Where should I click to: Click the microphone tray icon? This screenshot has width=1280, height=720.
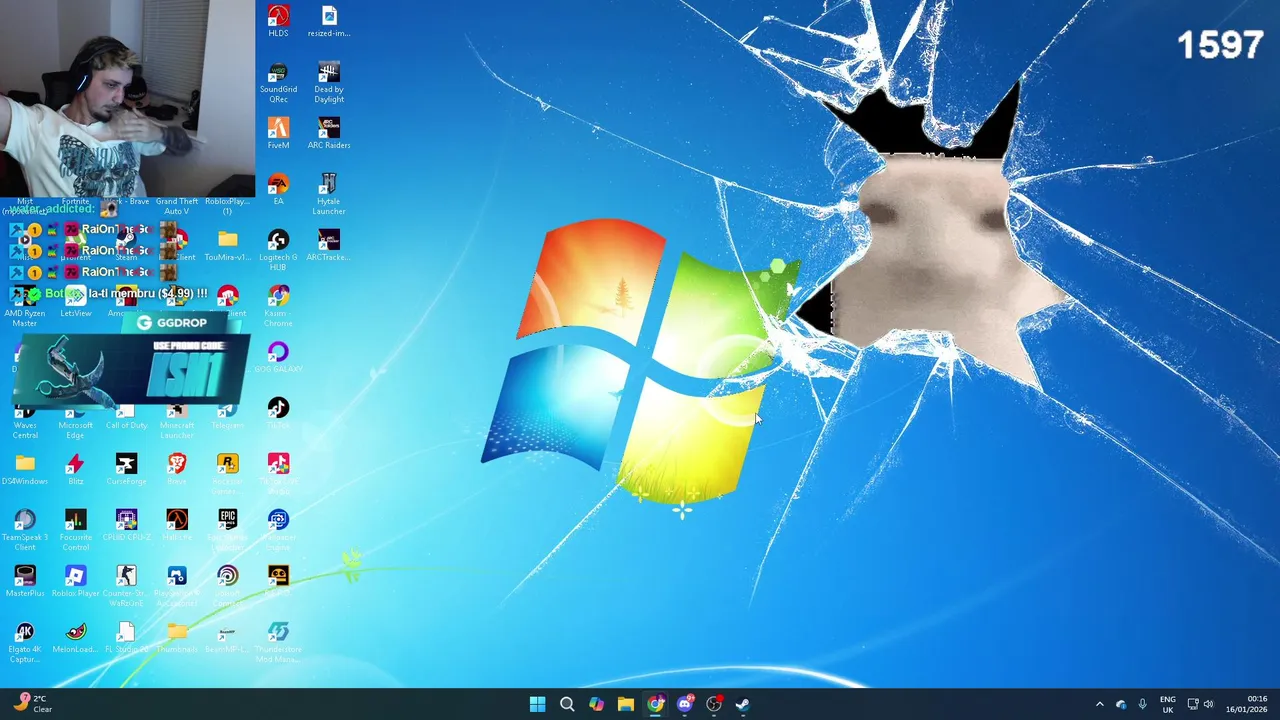[1142, 704]
